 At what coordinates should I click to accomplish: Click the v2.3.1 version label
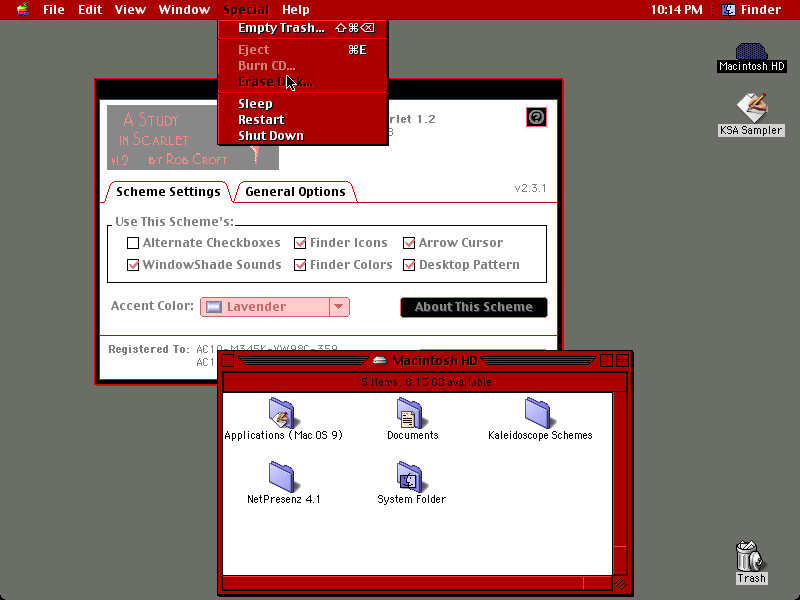coord(530,188)
